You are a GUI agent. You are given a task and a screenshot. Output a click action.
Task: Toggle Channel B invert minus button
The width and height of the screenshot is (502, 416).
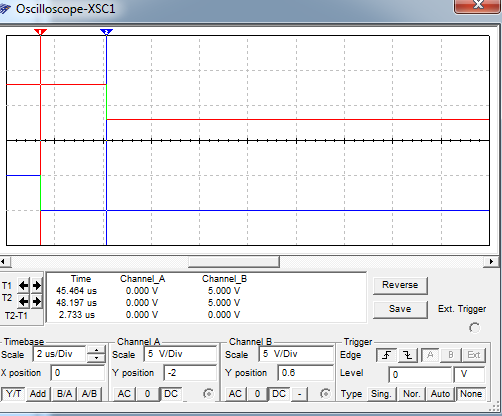click(x=300, y=394)
